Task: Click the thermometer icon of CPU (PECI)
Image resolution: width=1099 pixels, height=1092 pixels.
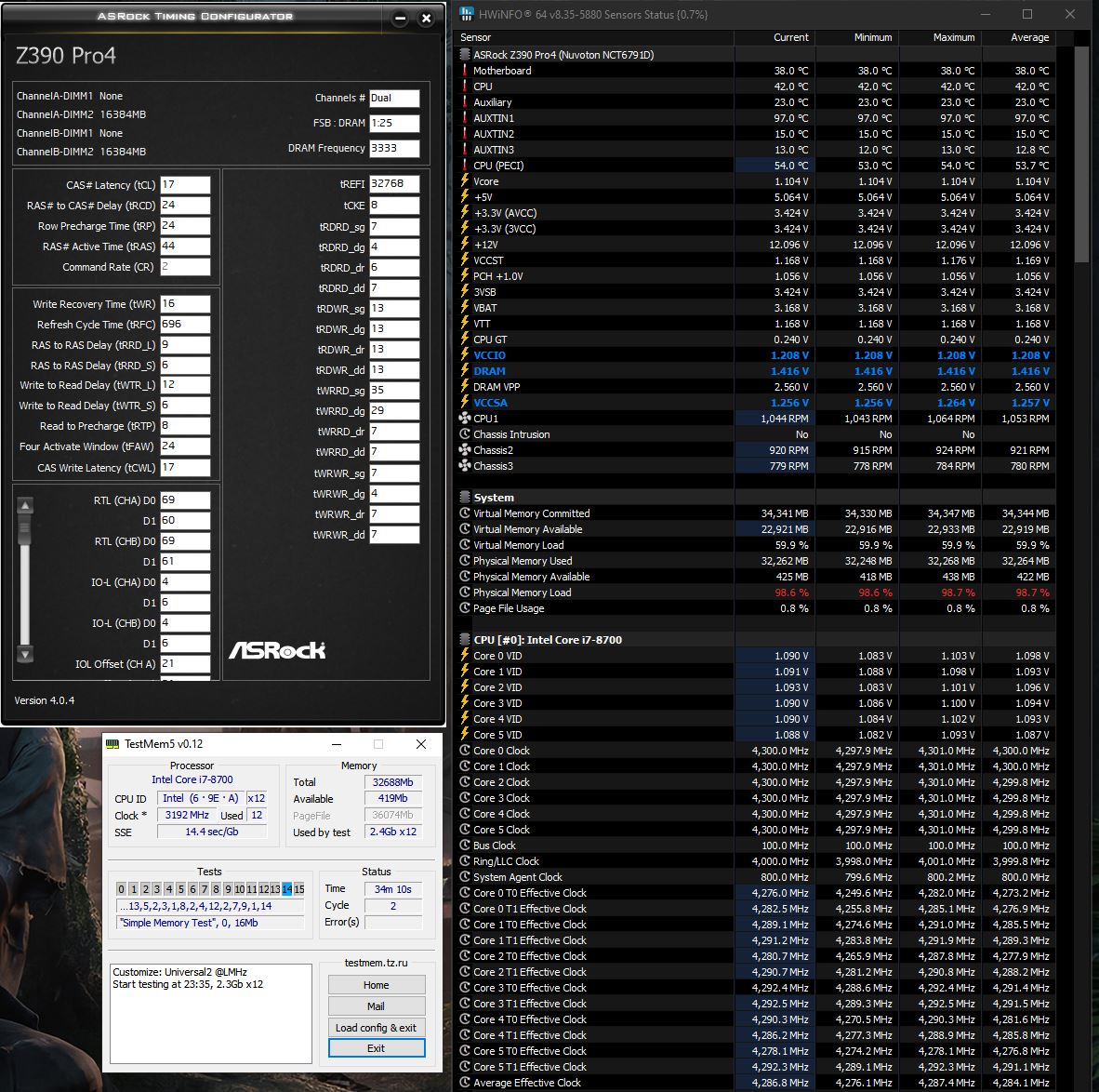Action: click(464, 165)
